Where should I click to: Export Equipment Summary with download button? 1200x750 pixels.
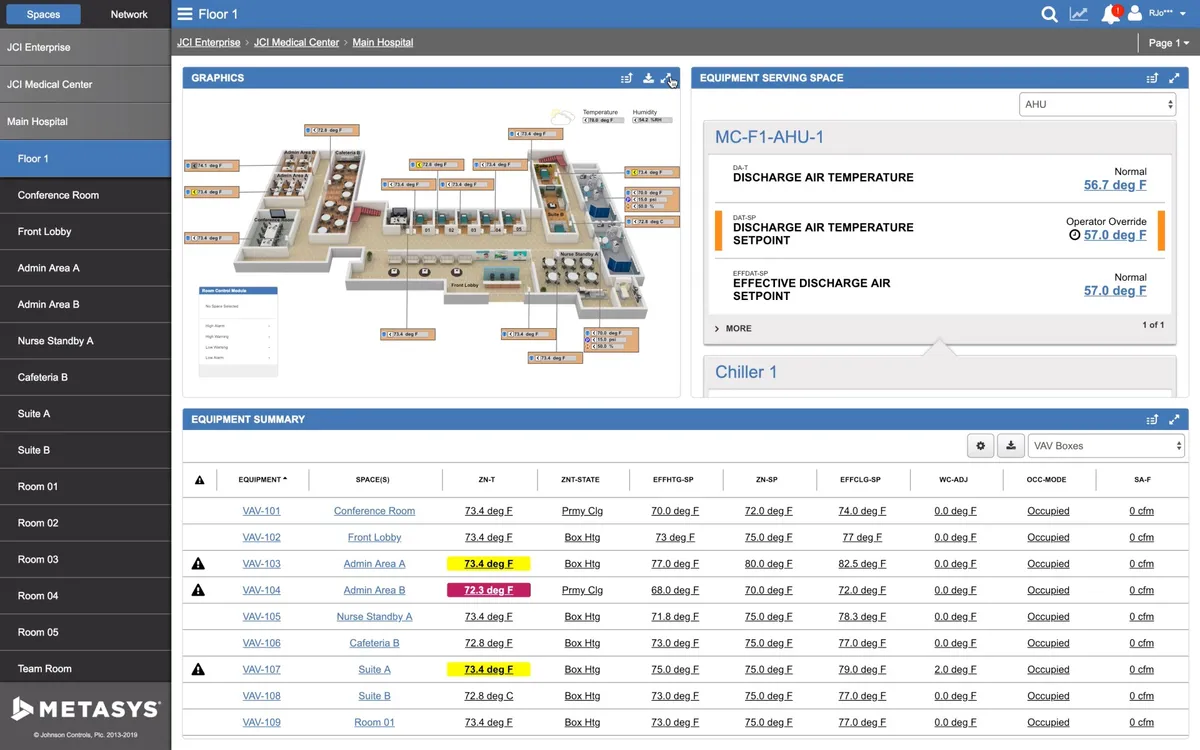coord(1010,446)
